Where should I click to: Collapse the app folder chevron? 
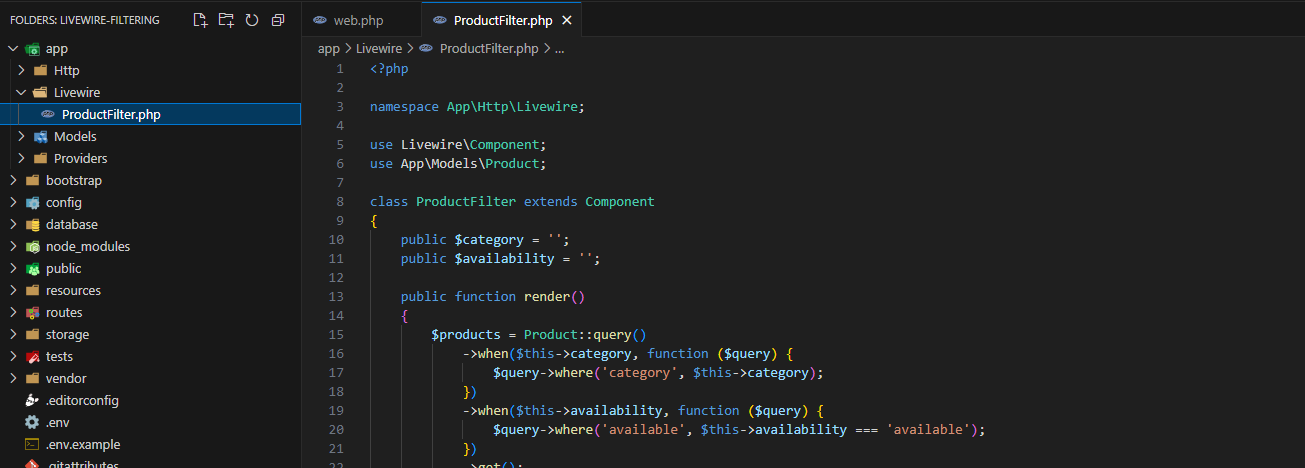click(x=12, y=48)
